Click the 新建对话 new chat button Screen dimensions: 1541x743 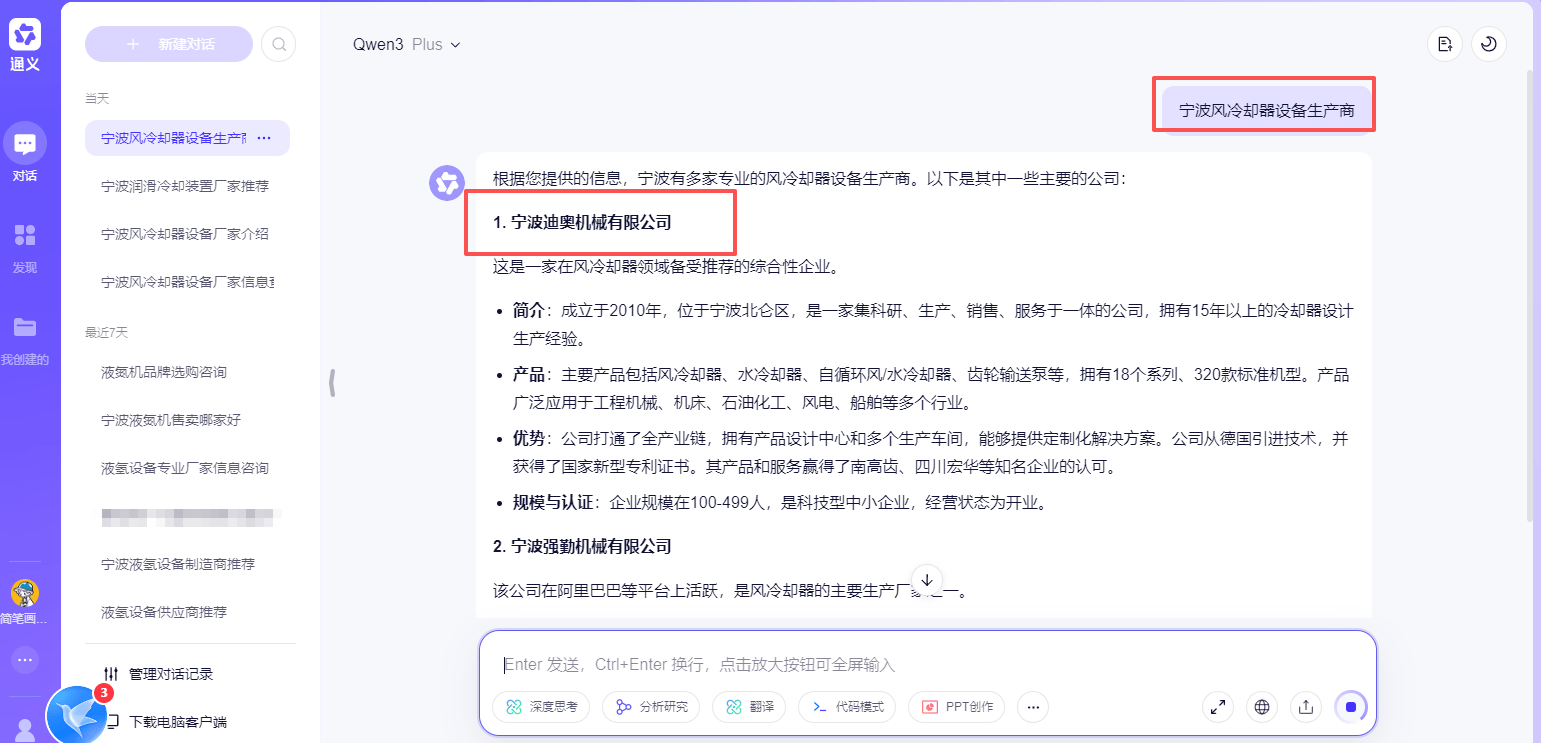coord(169,44)
